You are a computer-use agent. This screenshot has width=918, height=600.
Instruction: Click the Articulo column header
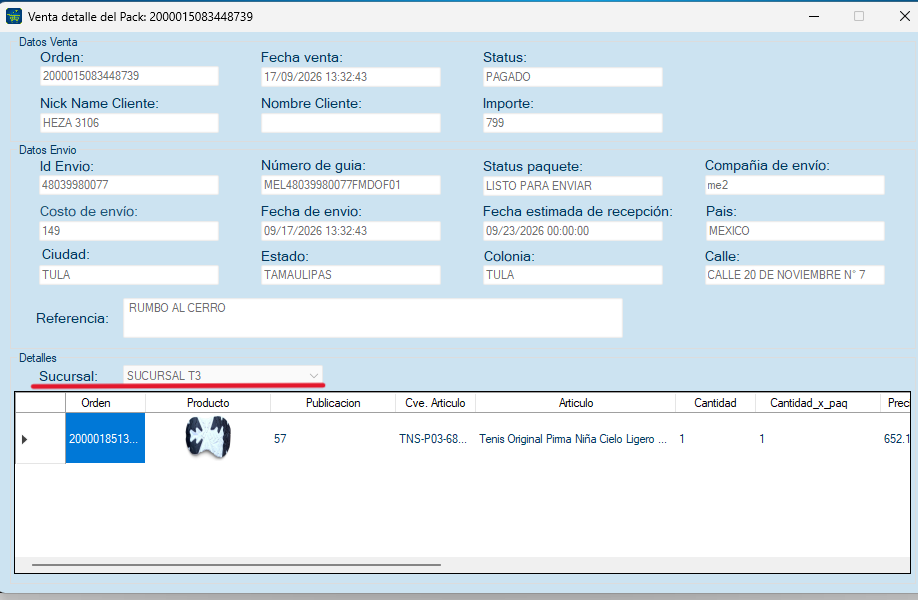coord(575,403)
